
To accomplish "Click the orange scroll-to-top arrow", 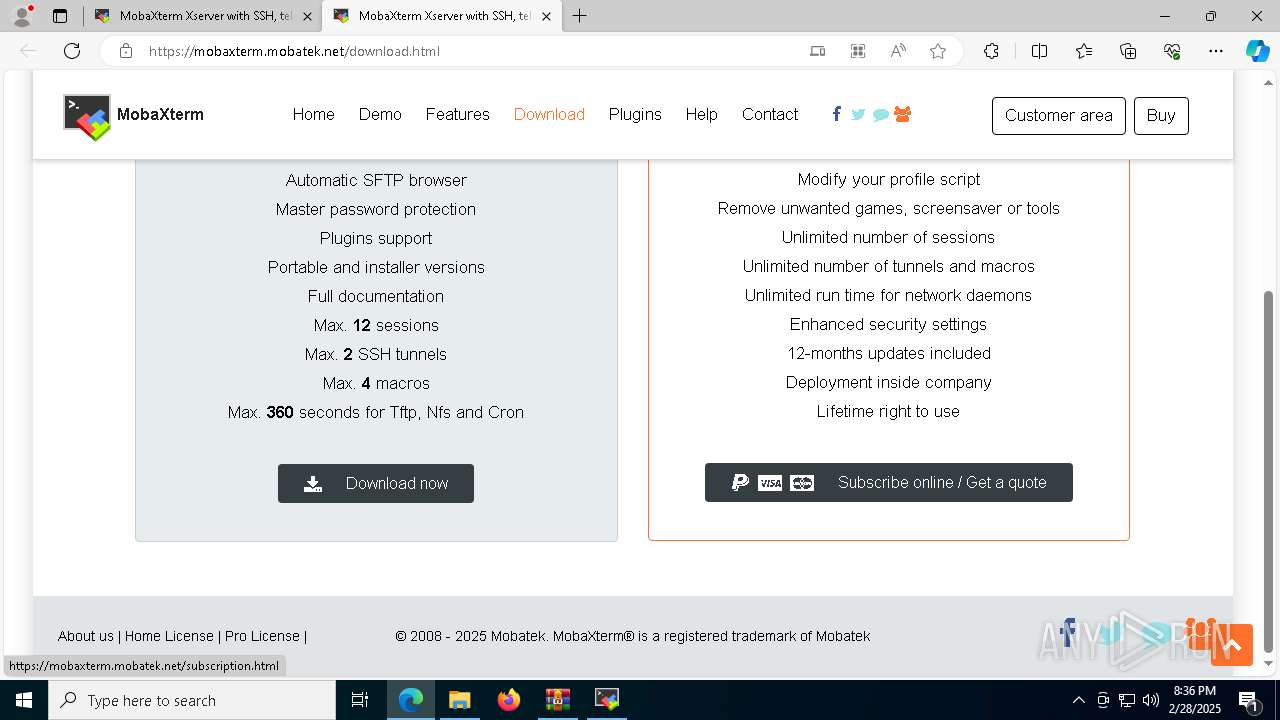I will pos(1231,645).
